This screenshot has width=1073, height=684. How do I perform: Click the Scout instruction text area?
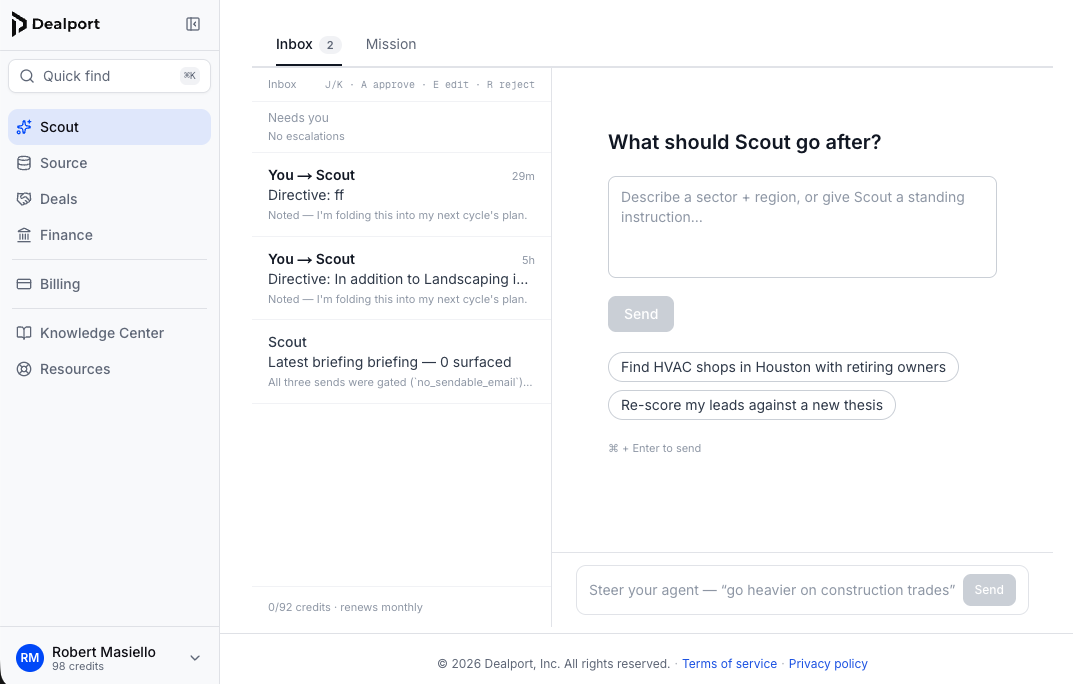tap(802, 227)
